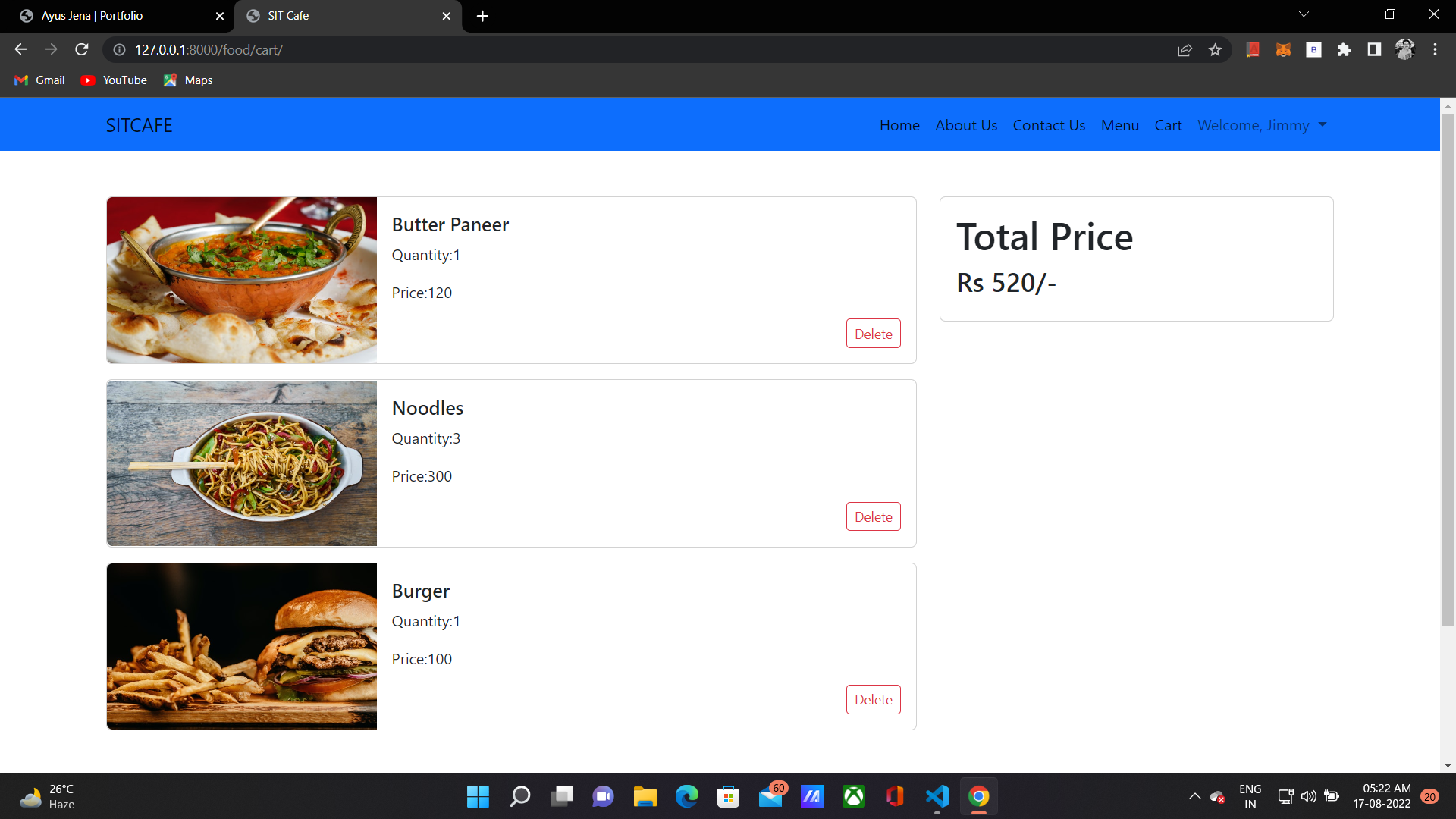Open the notification count badge
1456x819 pixels.
[1430, 797]
